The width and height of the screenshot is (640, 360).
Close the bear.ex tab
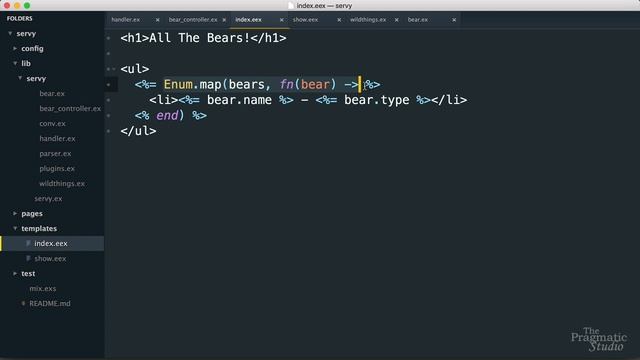click(454, 20)
